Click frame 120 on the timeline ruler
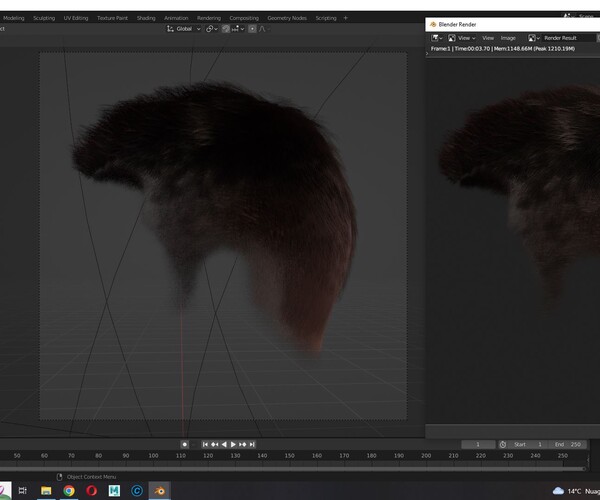The image size is (600, 500). pyautogui.click(x=208, y=455)
